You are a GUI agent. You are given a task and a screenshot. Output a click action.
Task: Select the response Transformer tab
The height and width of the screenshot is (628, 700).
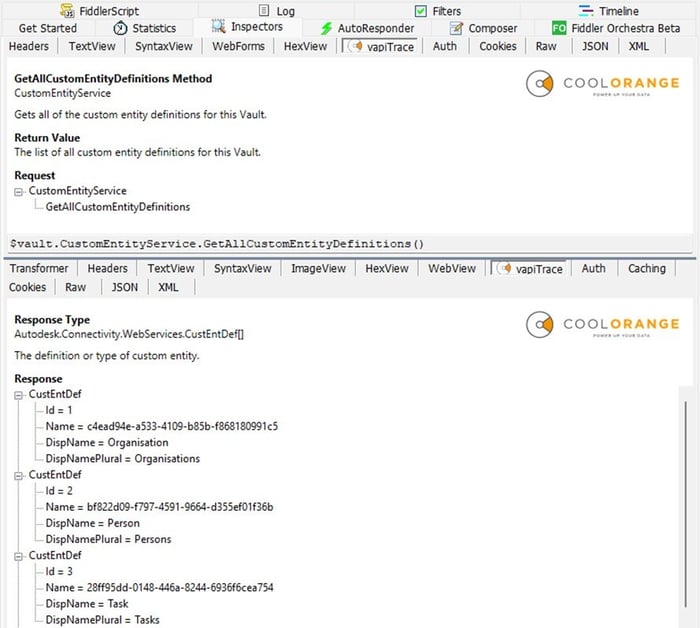39,268
